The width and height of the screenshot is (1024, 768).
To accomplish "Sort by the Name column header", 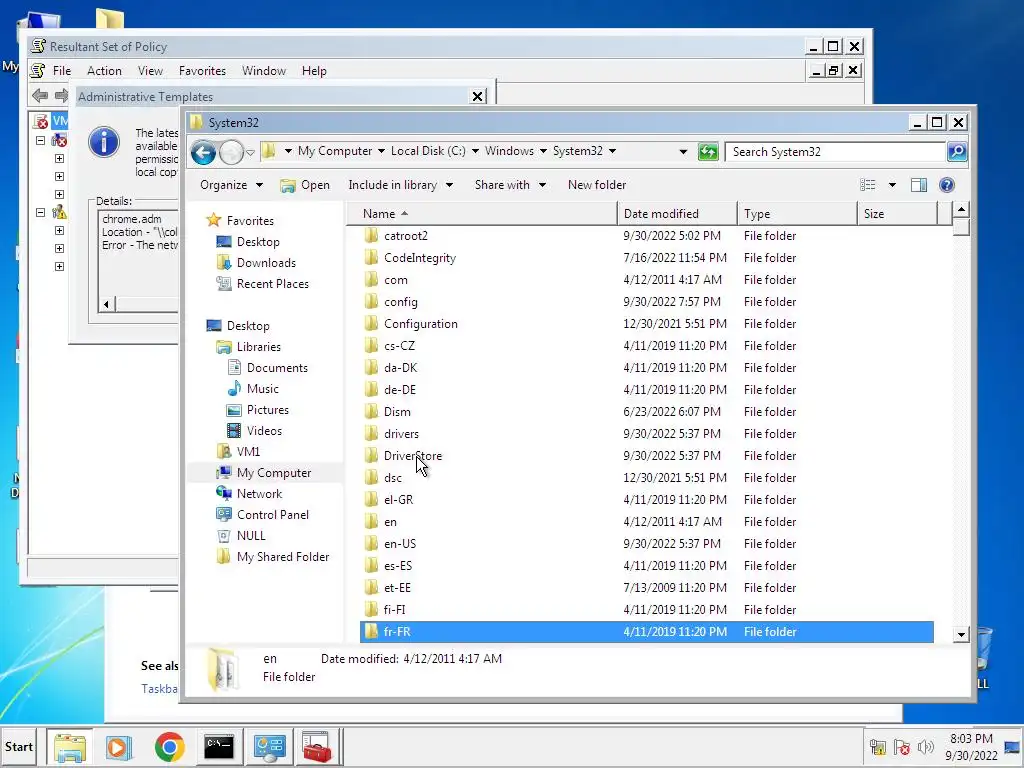I will (482, 214).
